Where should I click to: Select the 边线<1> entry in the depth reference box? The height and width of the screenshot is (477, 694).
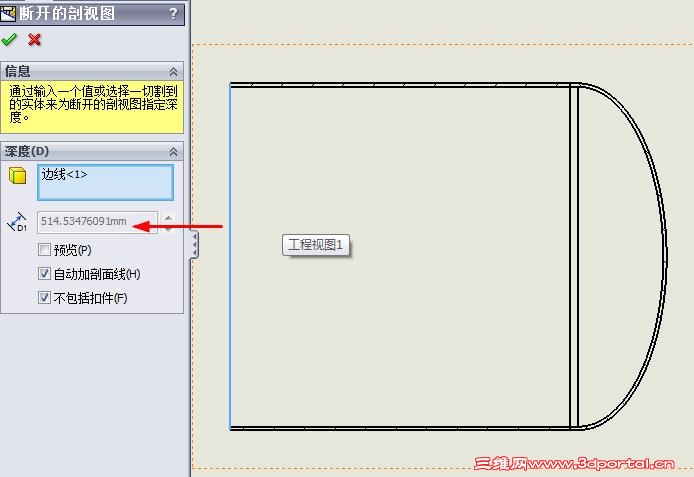pos(64,175)
